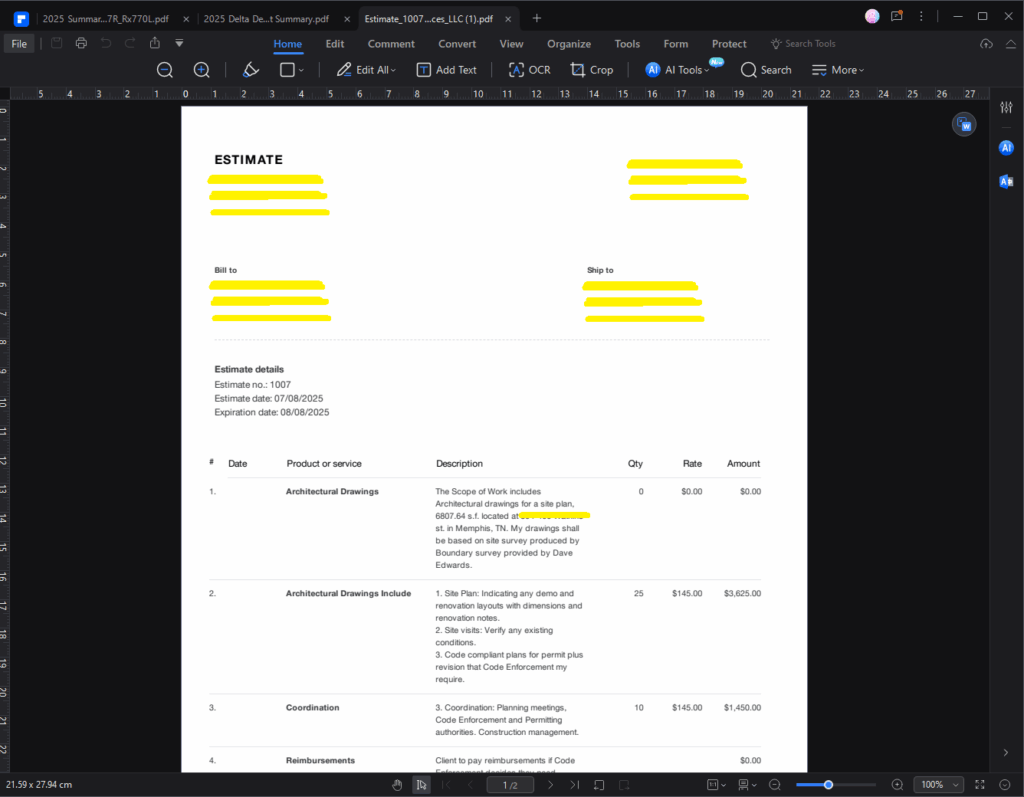Toggle the Select tool in status bar
Screen dimensions: 1024x797
tap(421, 785)
